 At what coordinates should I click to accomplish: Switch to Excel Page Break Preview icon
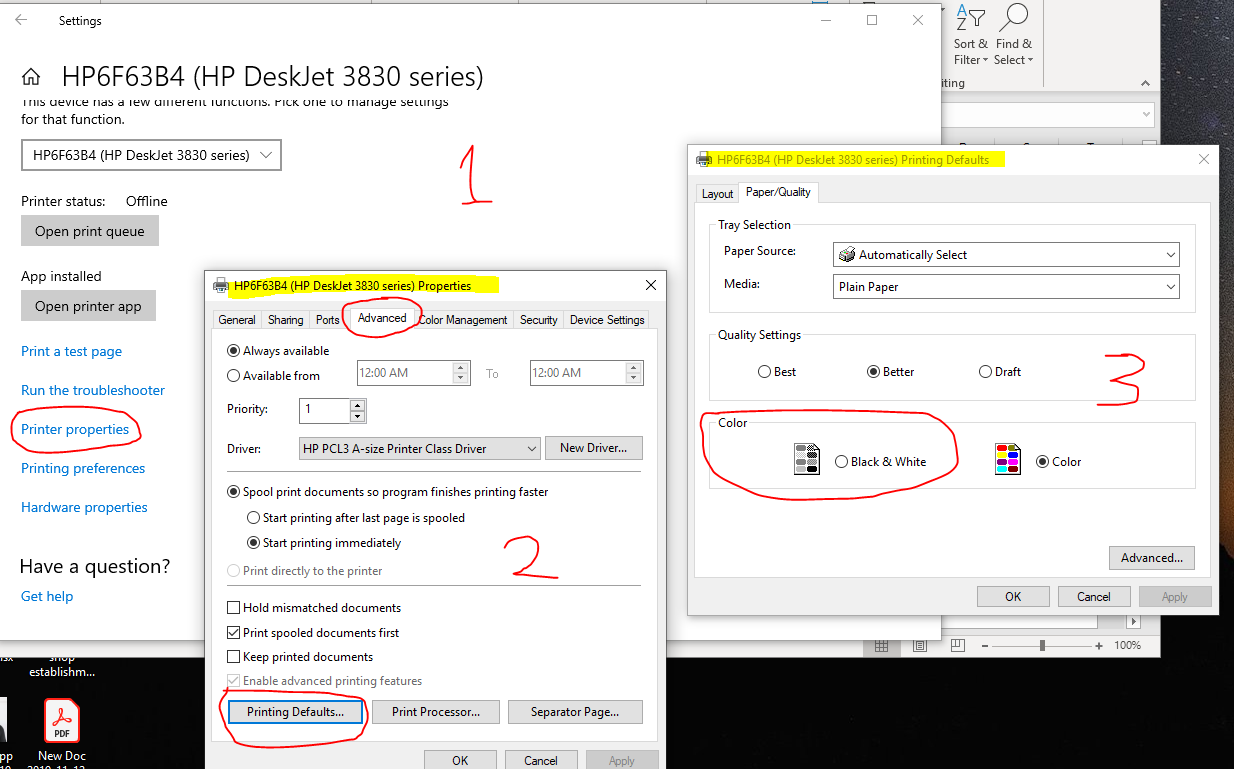[x=957, y=646]
